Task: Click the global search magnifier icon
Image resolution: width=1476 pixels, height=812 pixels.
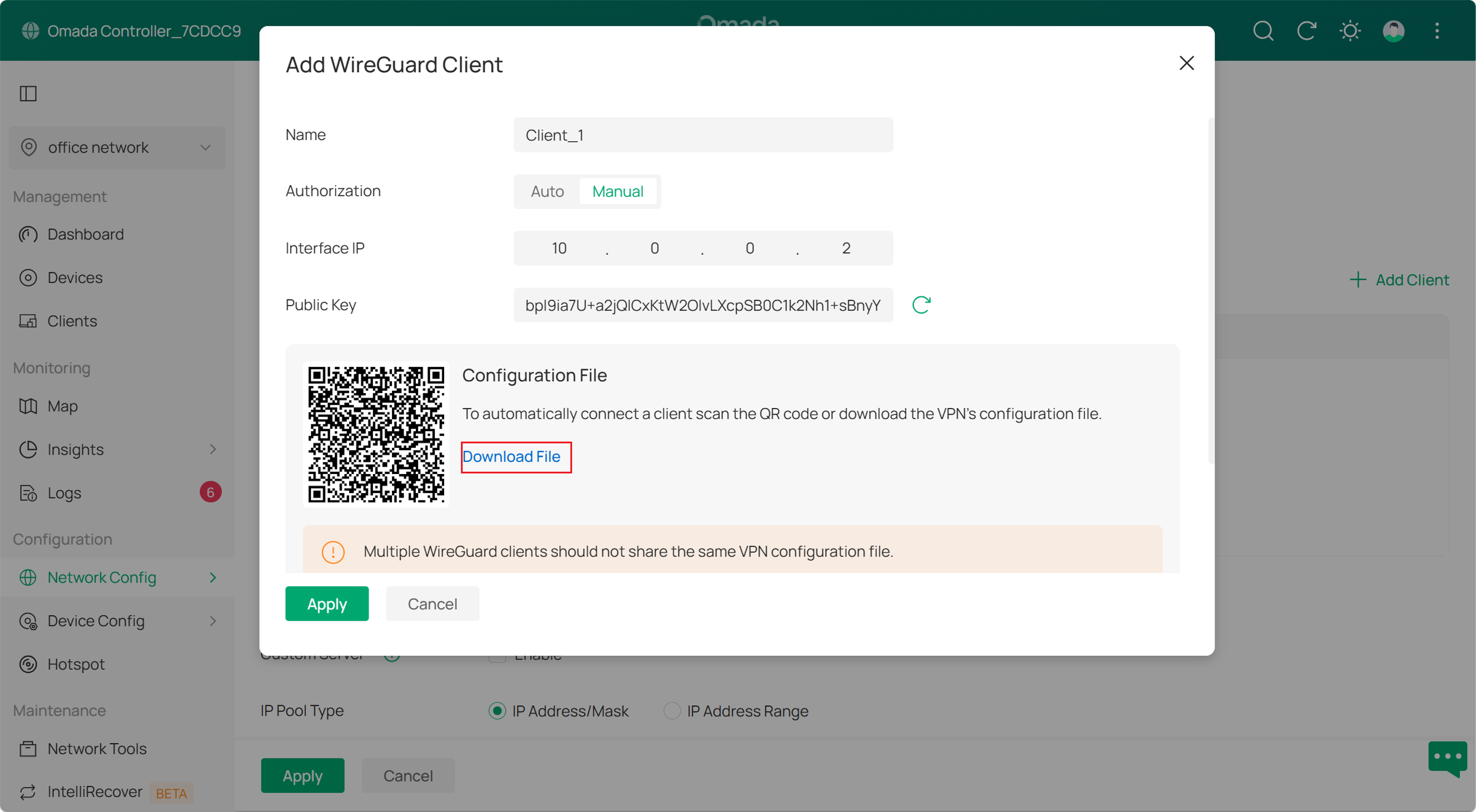Action: point(1263,31)
